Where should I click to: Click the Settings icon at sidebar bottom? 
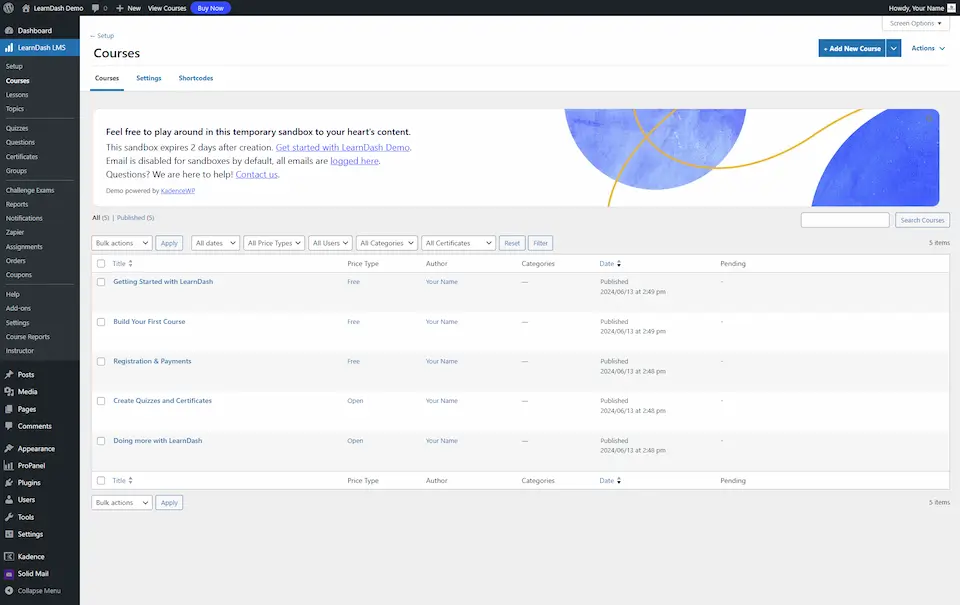9,534
